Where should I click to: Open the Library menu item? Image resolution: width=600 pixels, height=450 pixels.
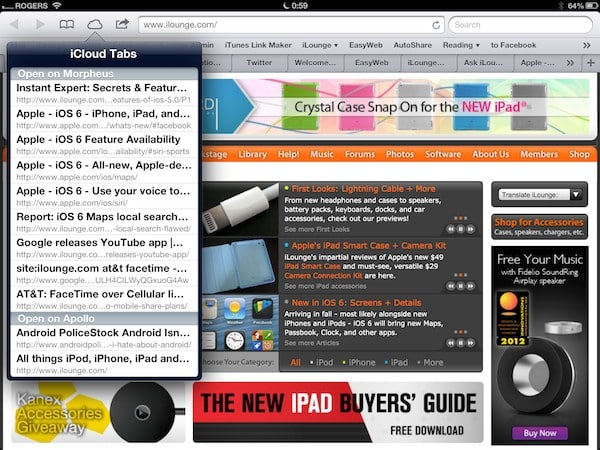(252, 154)
